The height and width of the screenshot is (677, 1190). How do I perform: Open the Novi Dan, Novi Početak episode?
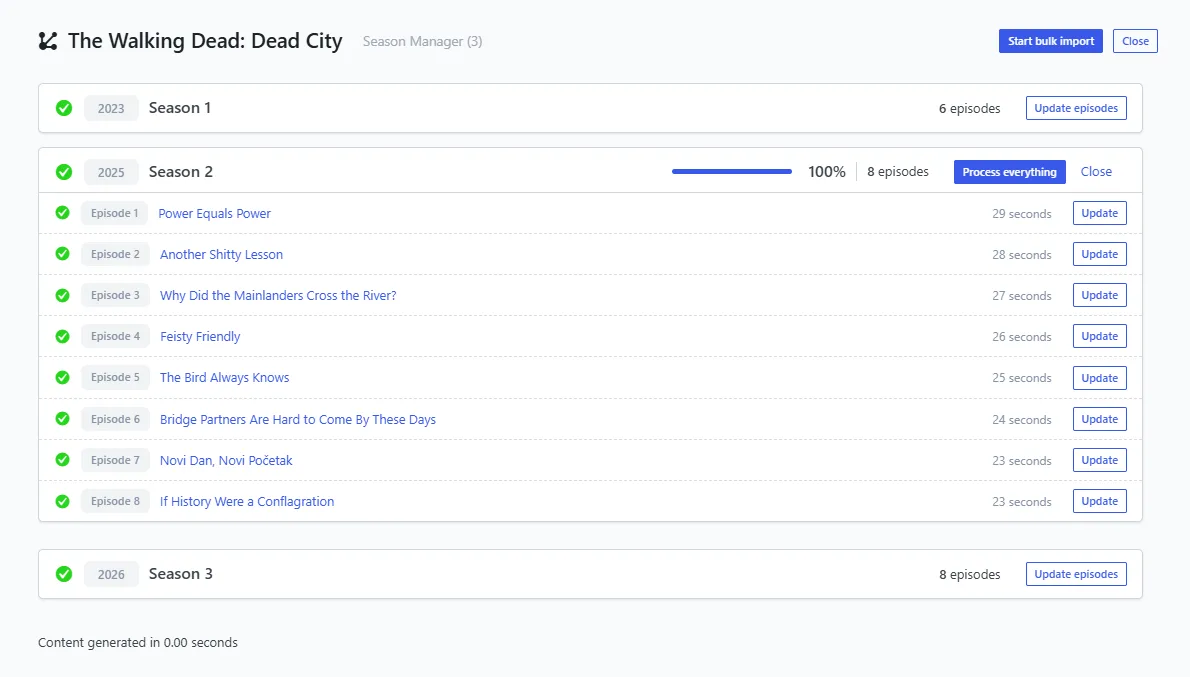[x=225, y=460]
